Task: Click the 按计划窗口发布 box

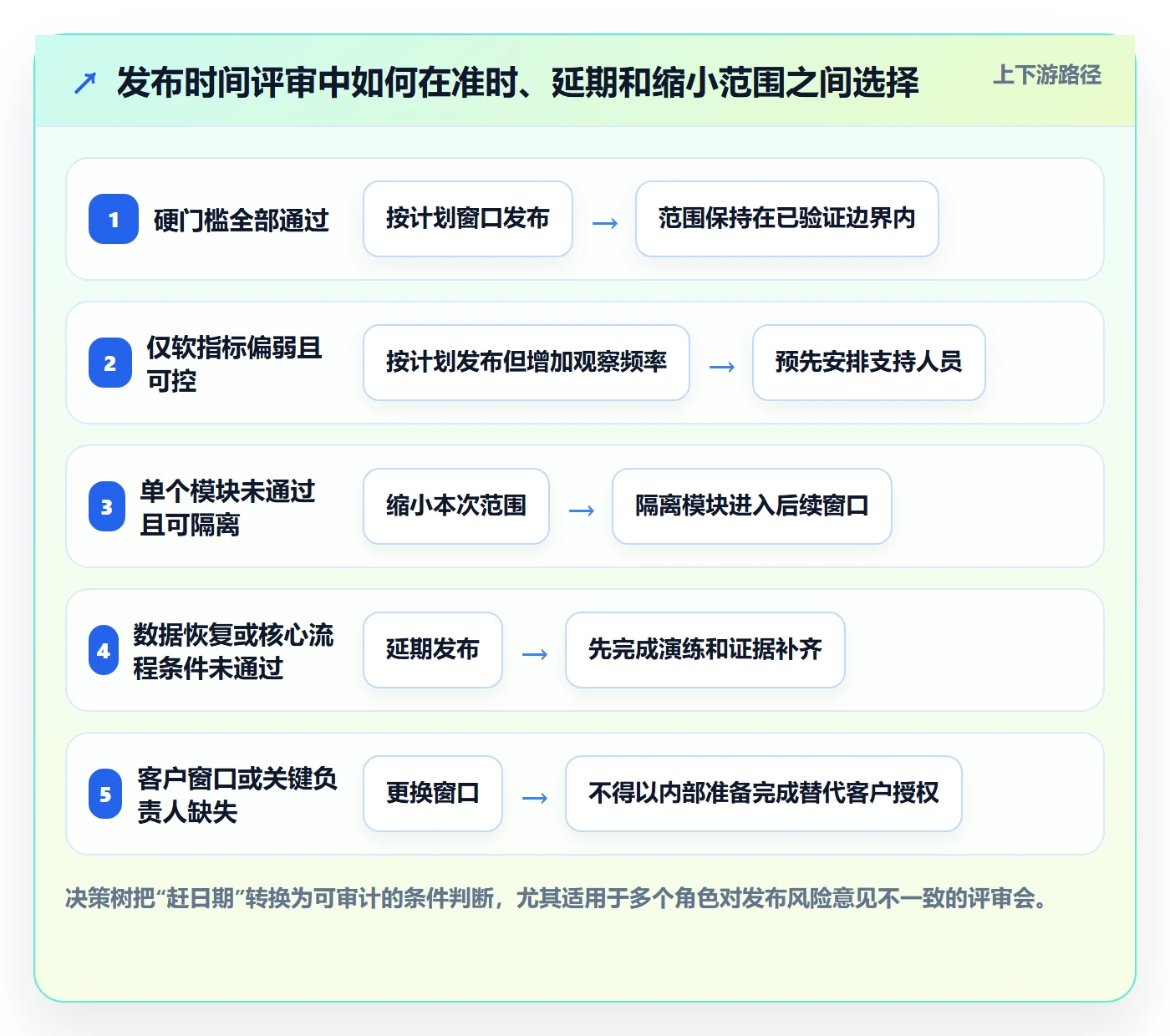Action: click(468, 219)
